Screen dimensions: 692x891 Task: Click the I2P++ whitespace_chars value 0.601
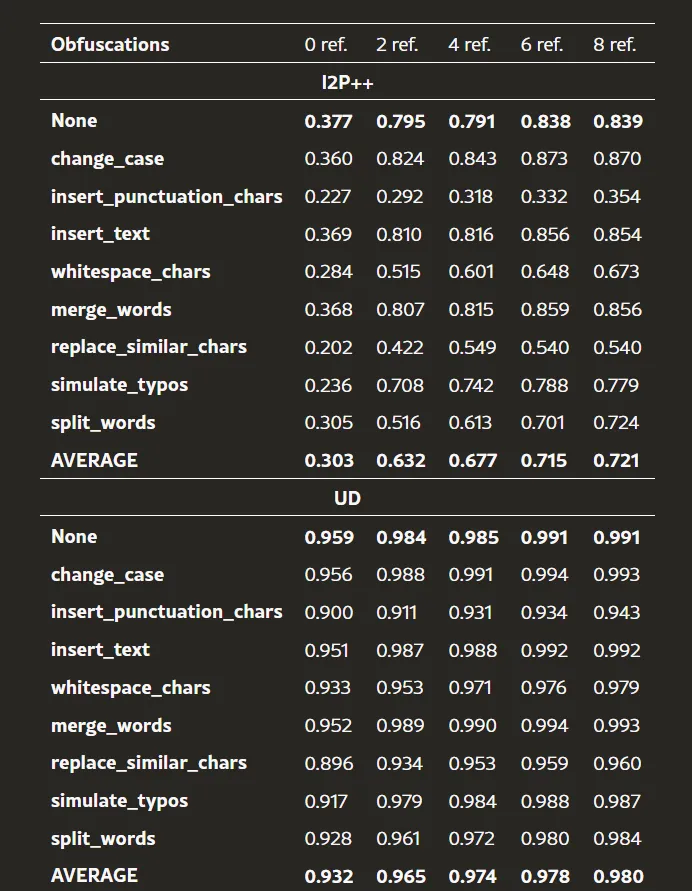[x=471, y=272]
